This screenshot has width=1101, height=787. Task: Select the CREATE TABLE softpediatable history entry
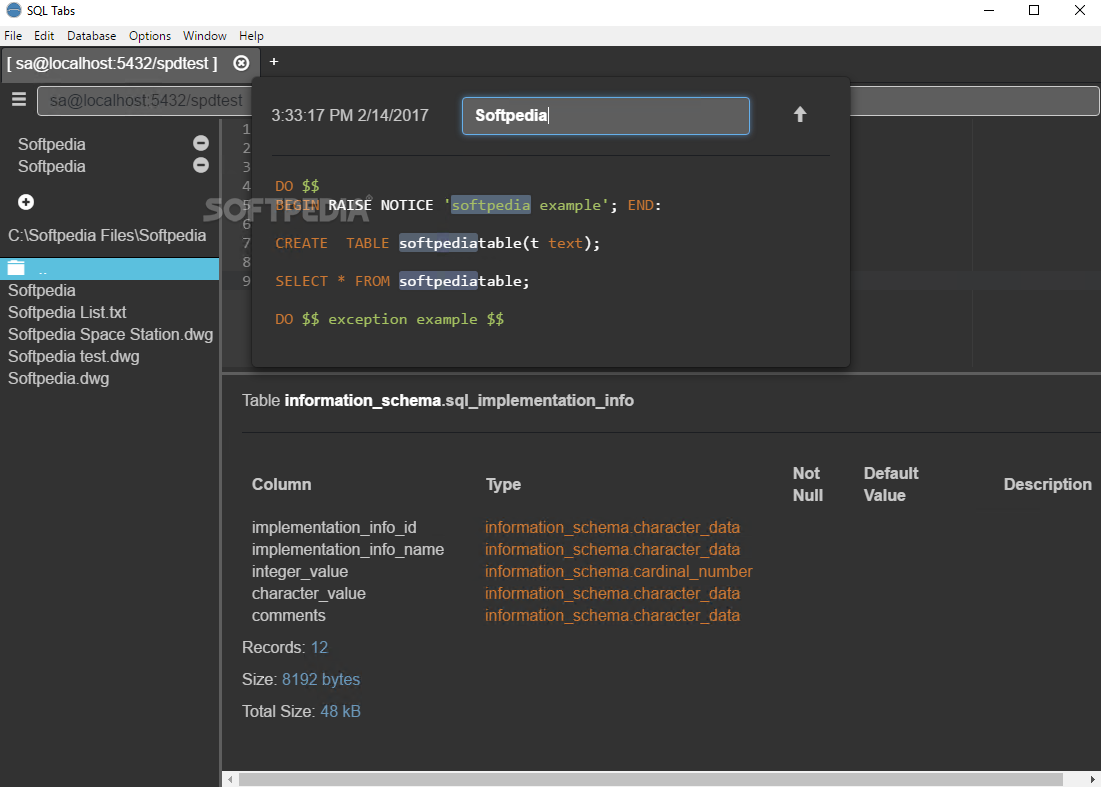point(437,243)
